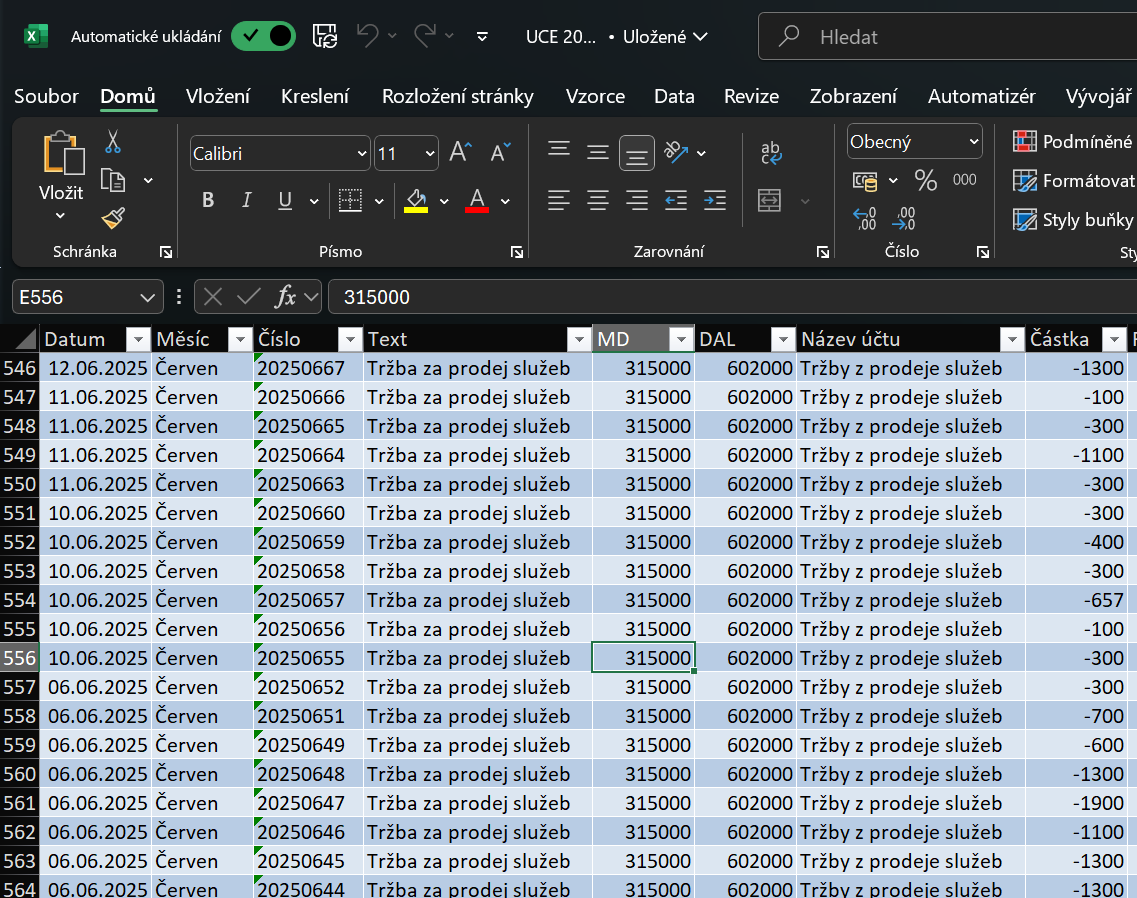Click the Styly buňky button
The height and width of the screenshot is (898, 1137).
tap(1074, 220)
